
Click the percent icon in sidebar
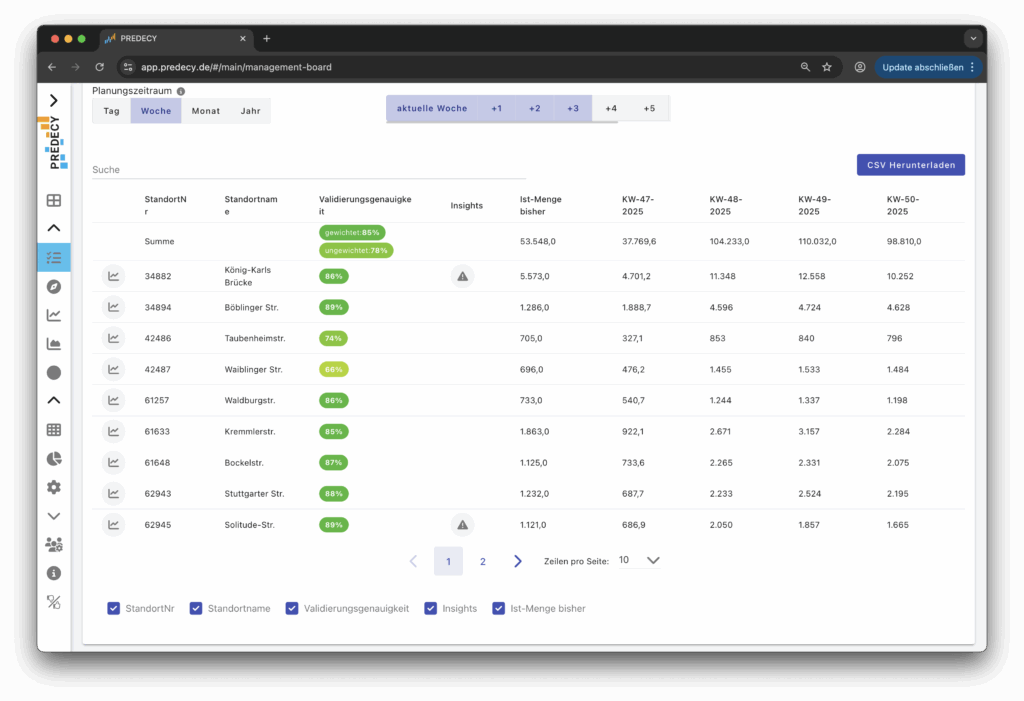coord(54,602)
